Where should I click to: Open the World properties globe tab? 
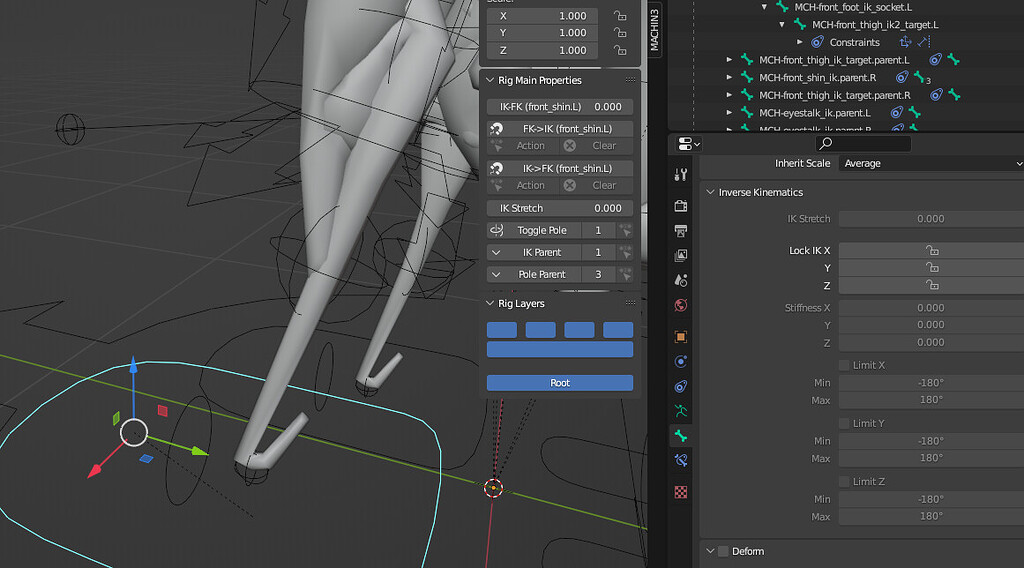pos(680,305)
